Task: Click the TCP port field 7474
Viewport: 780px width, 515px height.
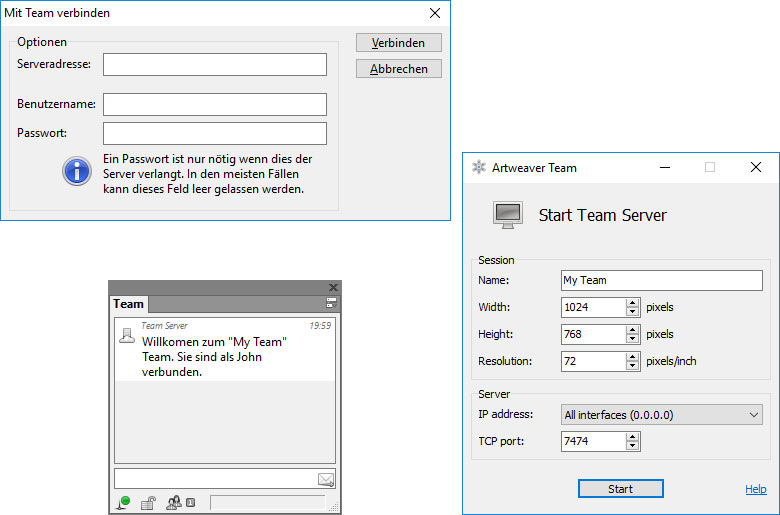Action: pyautogui.click(x=593, y=441)
